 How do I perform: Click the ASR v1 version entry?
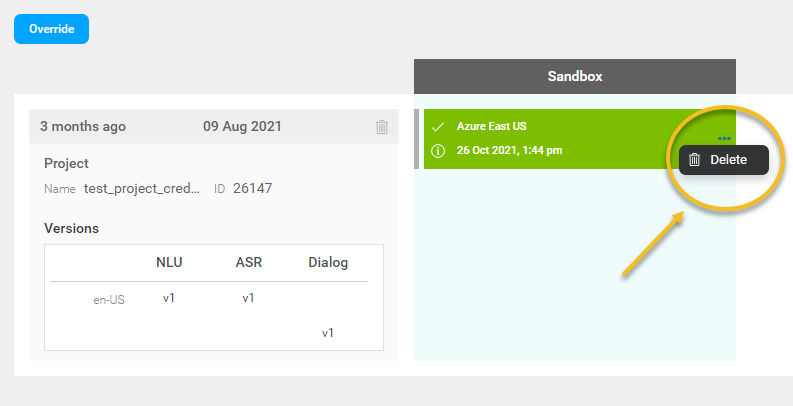click(248, 298)
